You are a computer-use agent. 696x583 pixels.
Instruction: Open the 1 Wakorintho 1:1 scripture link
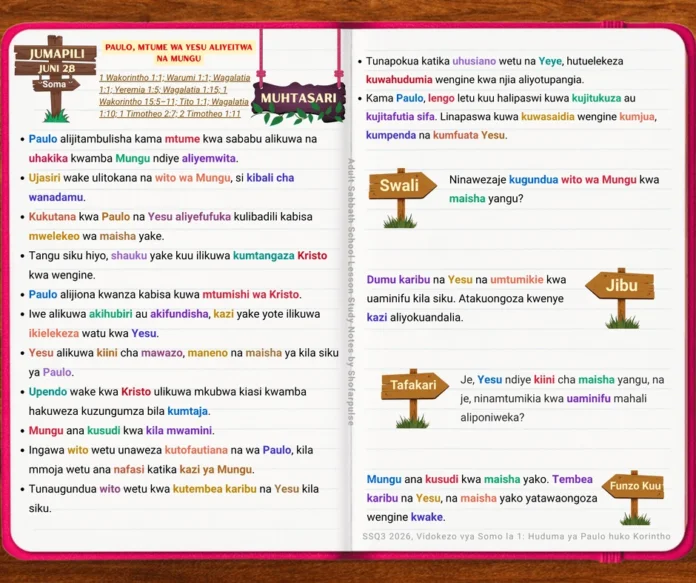(x=130, y=78)
